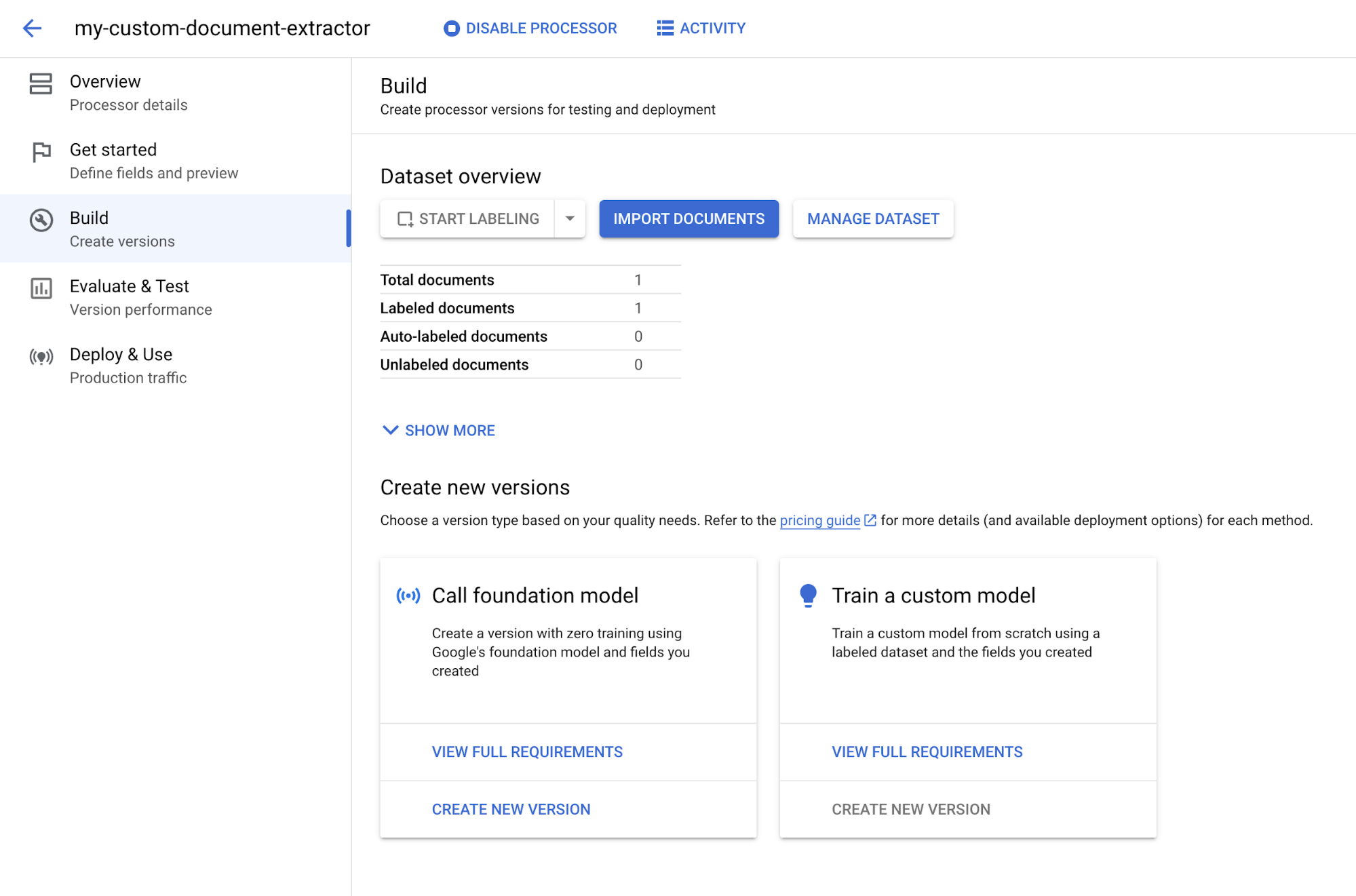Click the Deploy & Use broadcast icon
This screenshot has height=896, width=1356.
41,357
